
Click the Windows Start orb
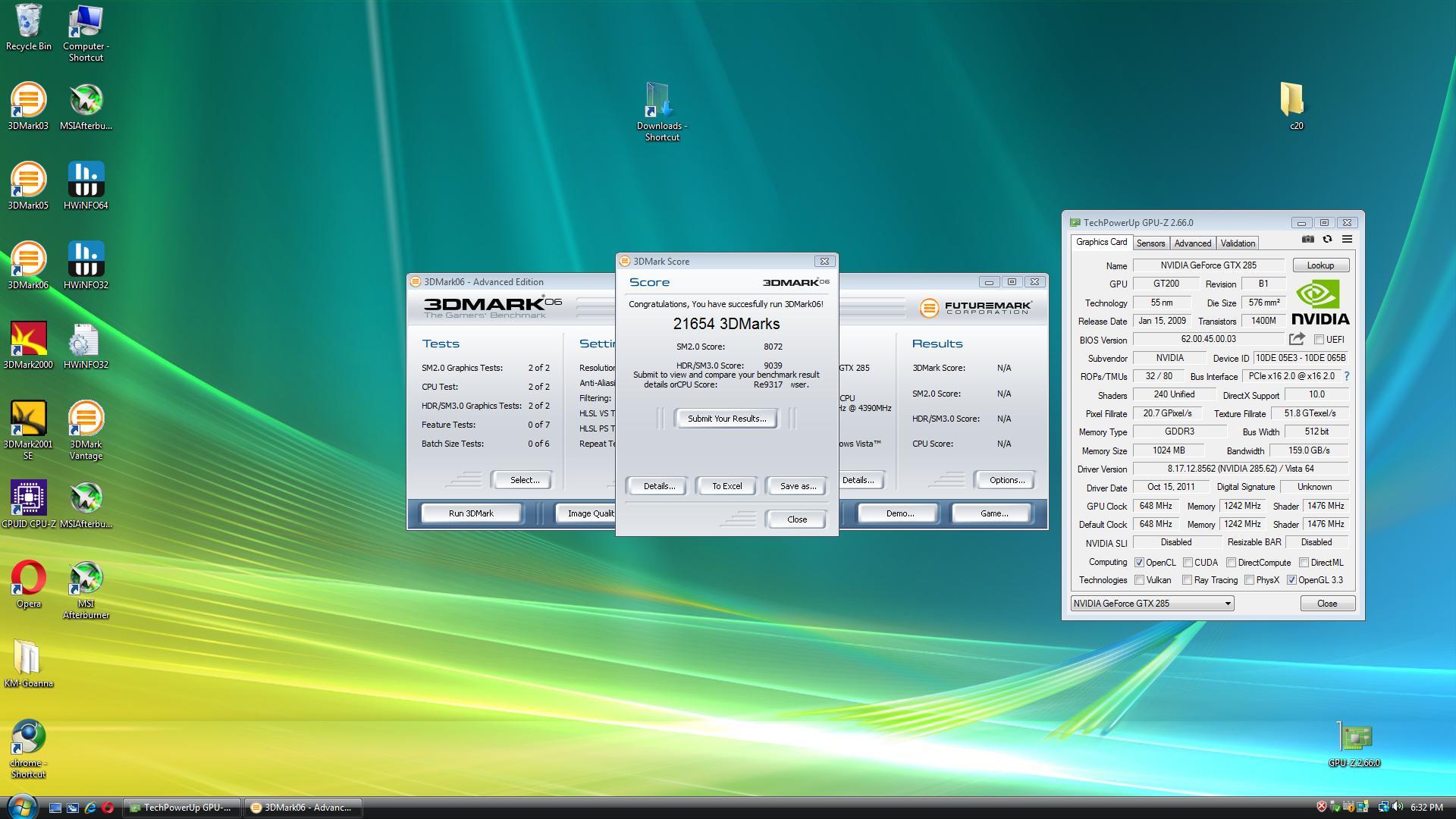[21, 806]
